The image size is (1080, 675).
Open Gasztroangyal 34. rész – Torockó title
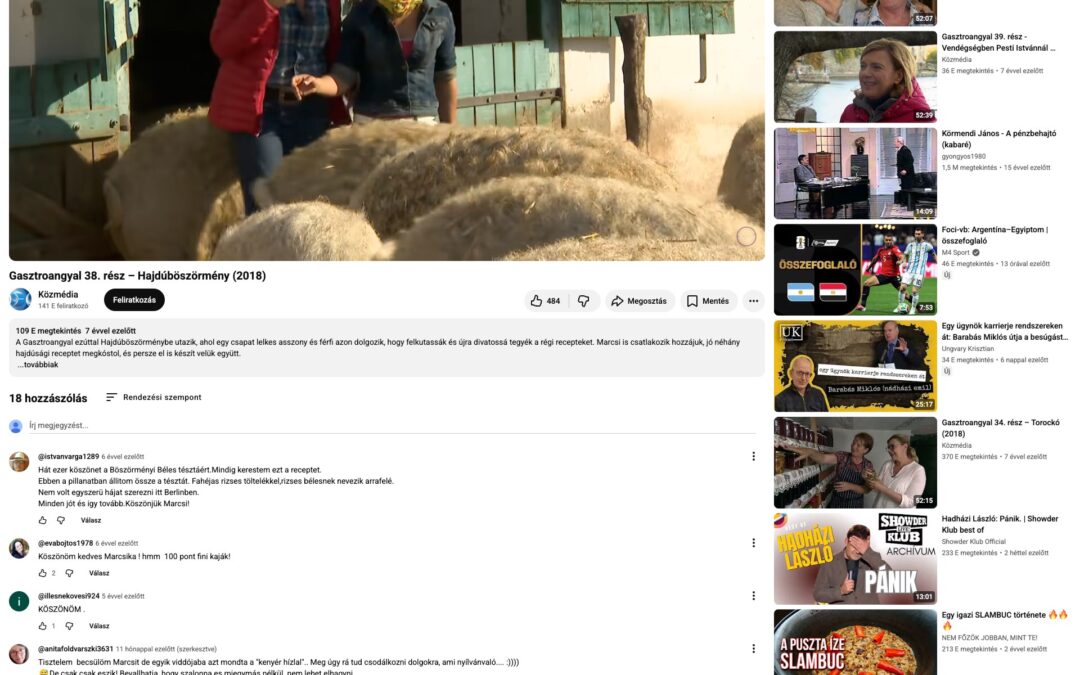[x=1001, y=428]
